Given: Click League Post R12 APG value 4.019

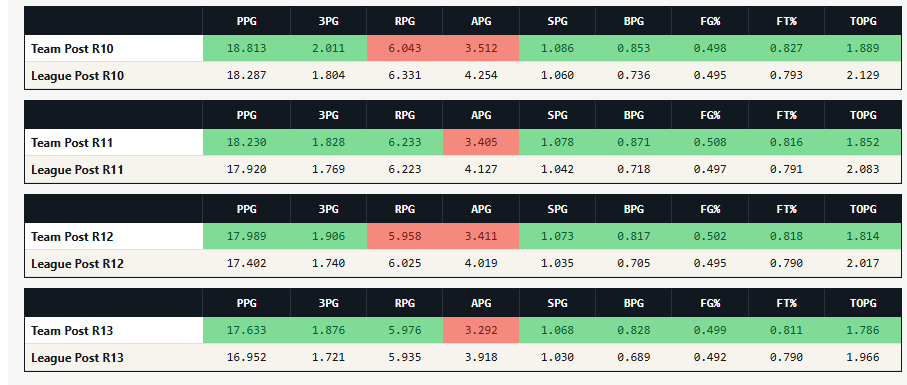Looking at the screenshot, I should pos(481,264).
